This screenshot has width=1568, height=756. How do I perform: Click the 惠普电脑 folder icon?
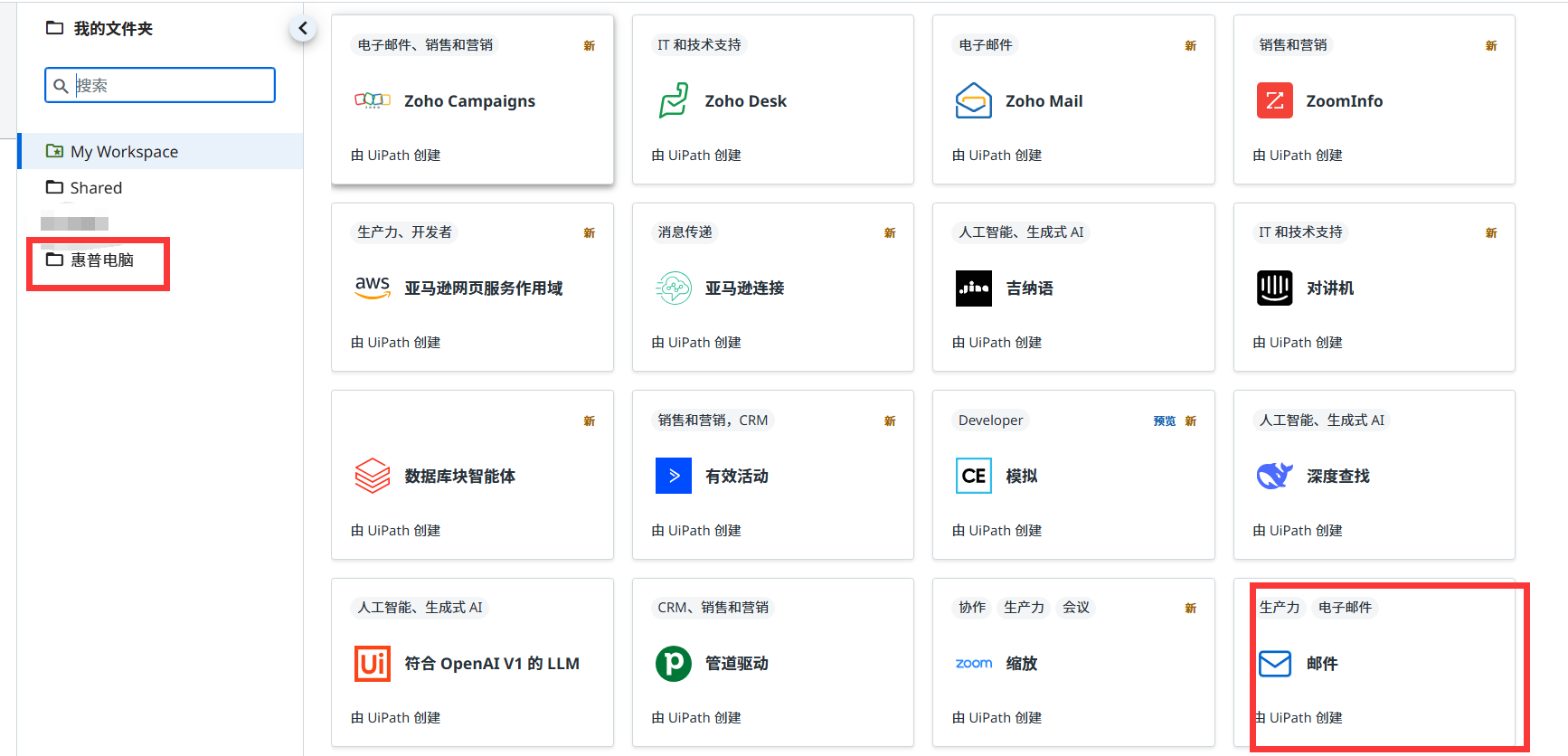click(x=55, y=260)
